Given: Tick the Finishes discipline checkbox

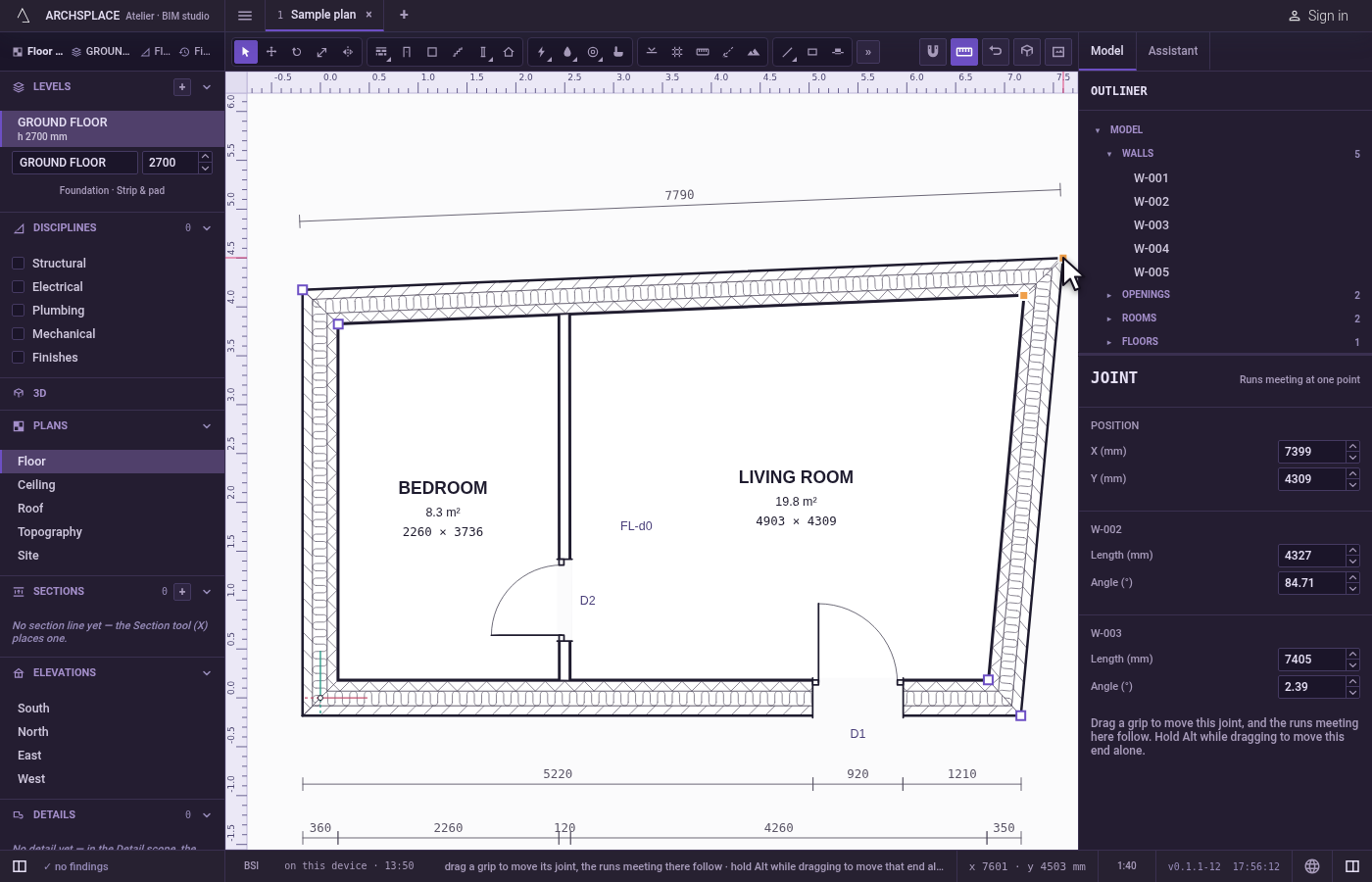Looking at the screenshot, I should pyautogui.click(x=18, y=357).
